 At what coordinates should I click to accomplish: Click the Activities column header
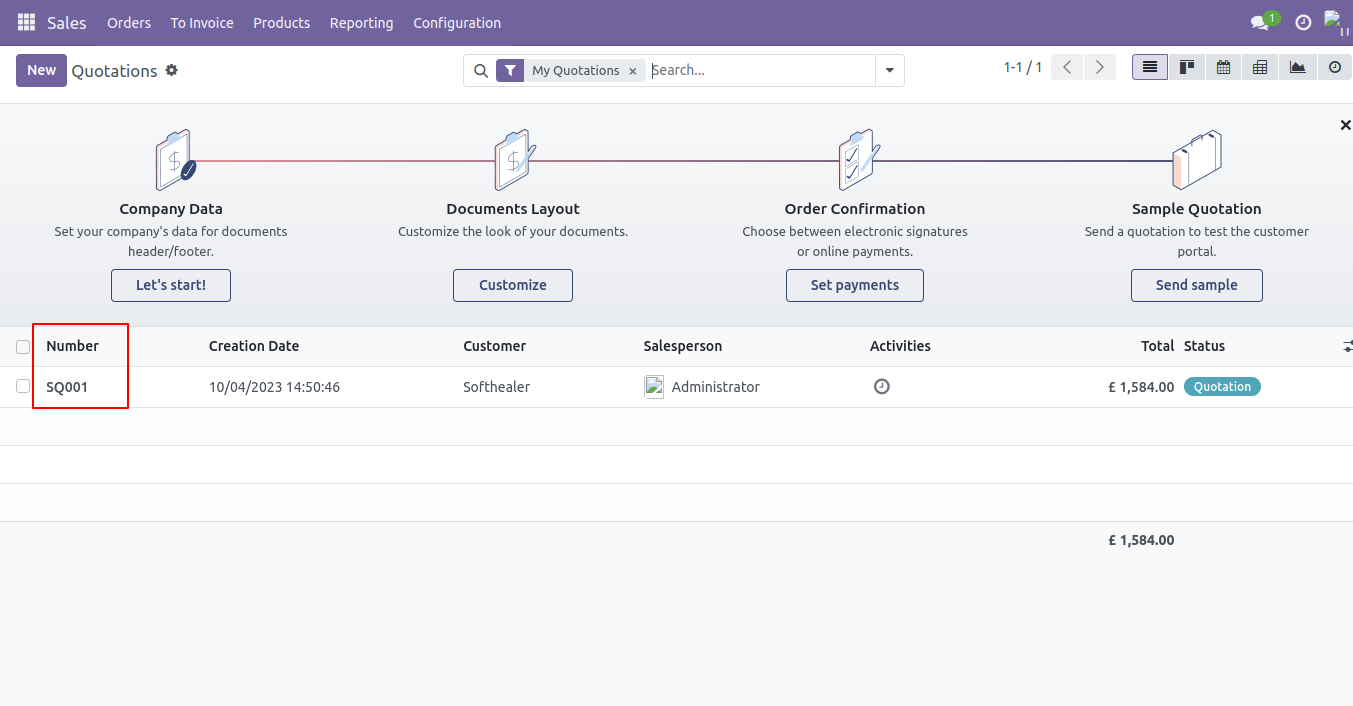(x=900, y=346)
